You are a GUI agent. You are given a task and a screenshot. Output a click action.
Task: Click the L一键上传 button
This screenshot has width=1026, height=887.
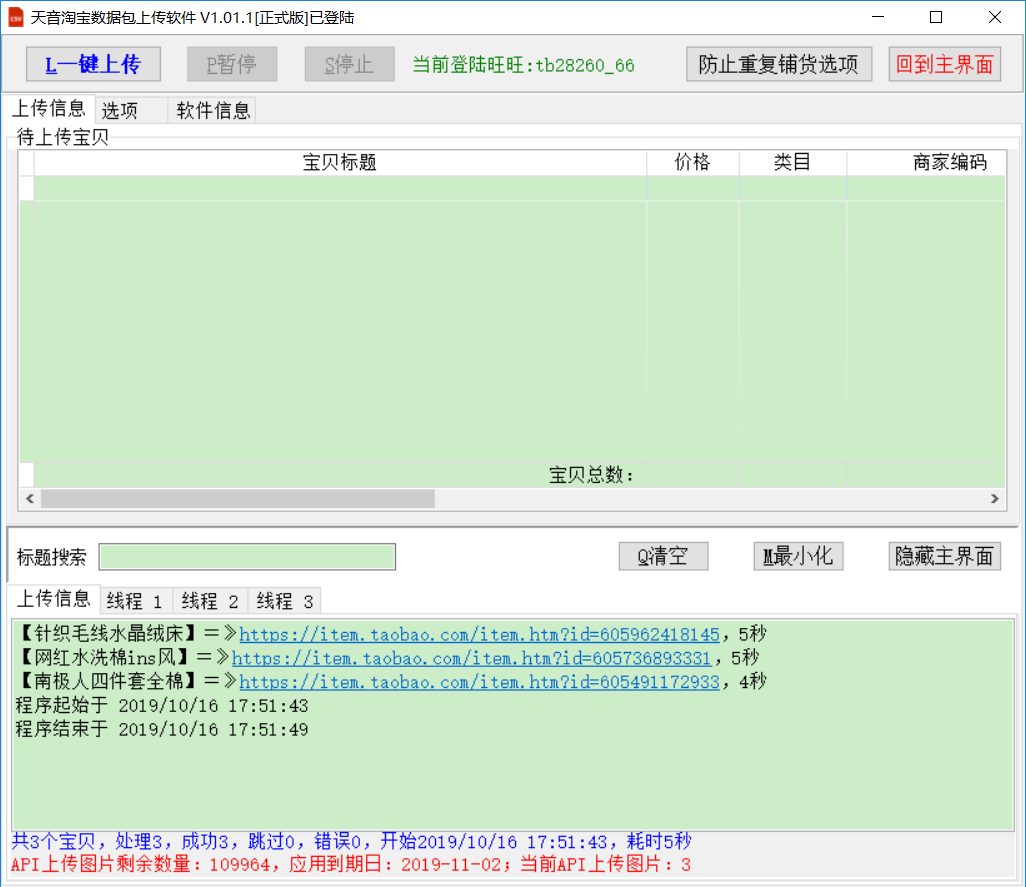[x=93, y=65]
